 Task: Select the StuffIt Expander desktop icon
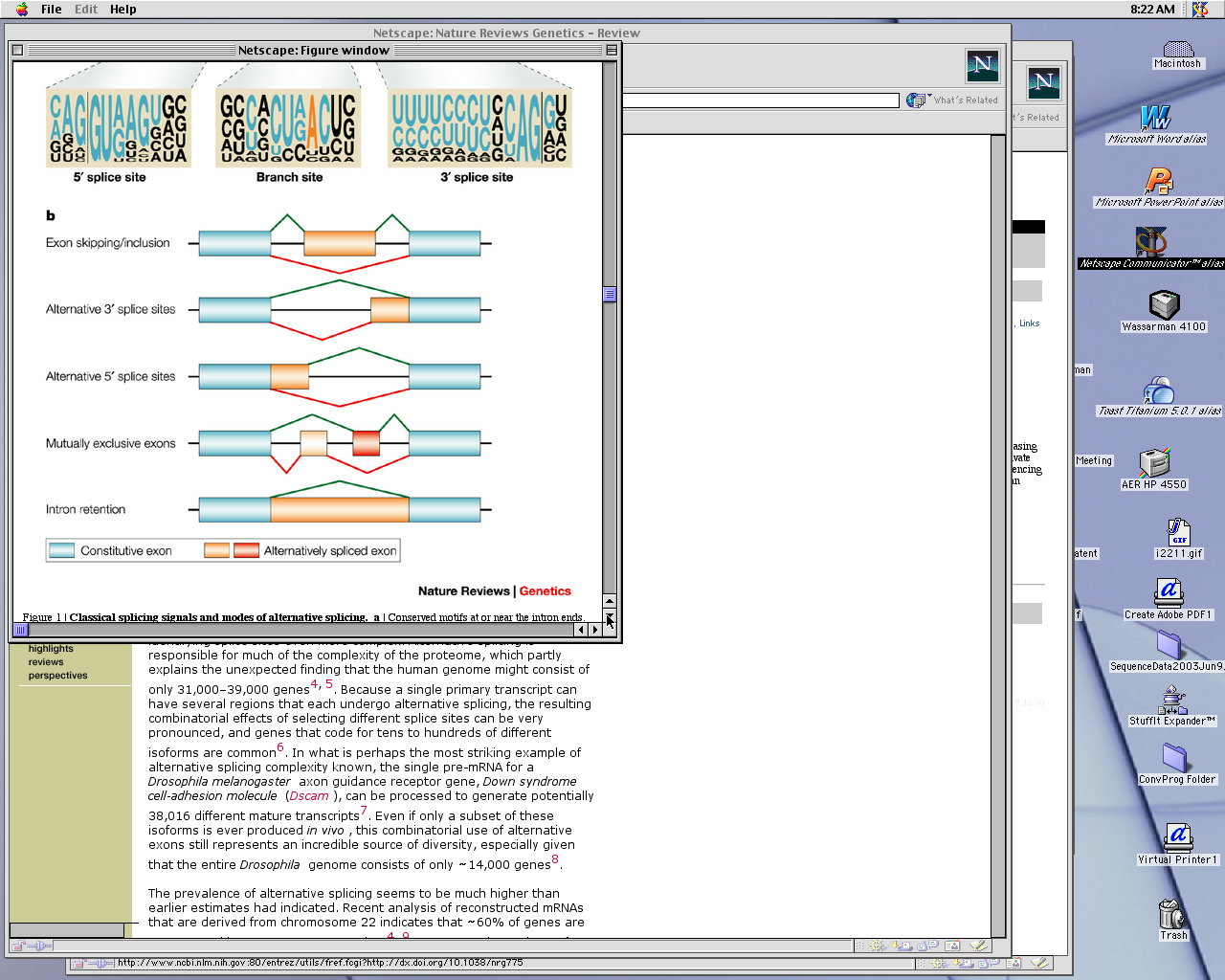(x=1171, y=701)
